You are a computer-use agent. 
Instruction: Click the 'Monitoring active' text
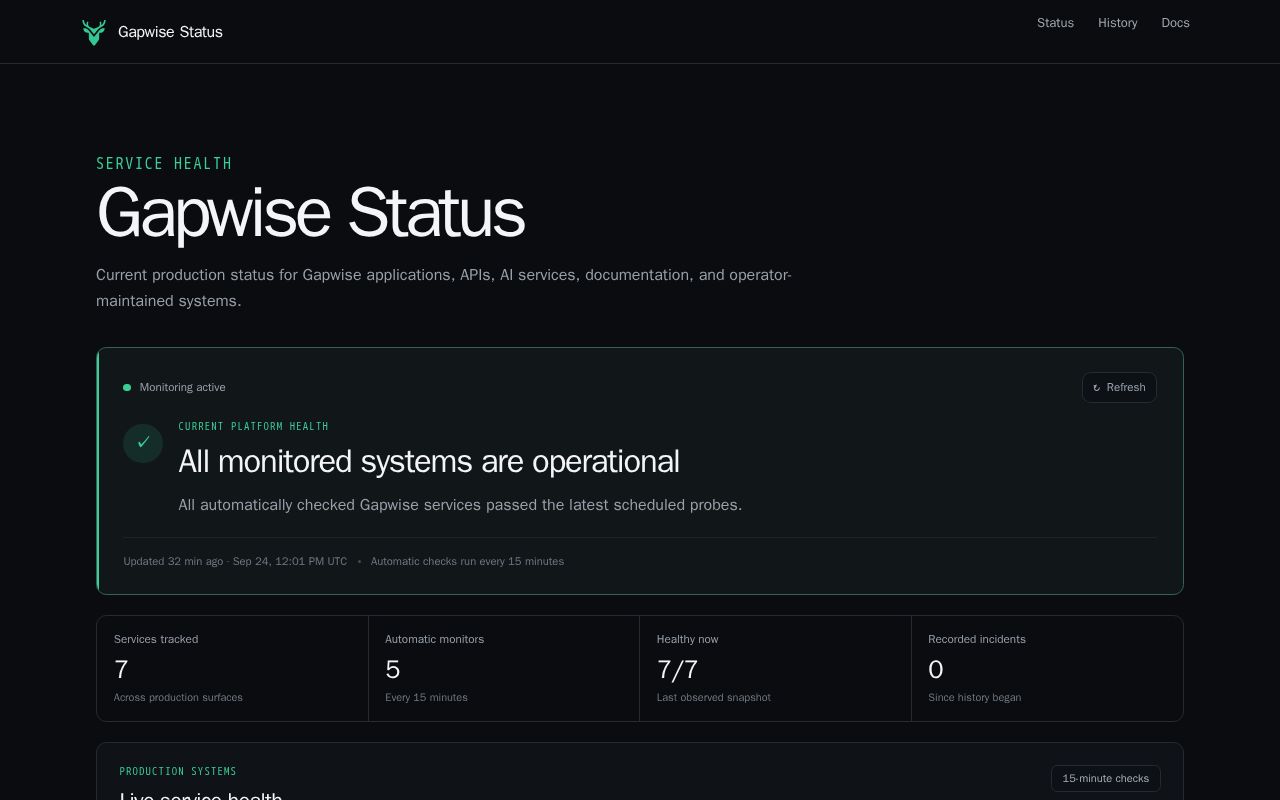click(182, 387)
